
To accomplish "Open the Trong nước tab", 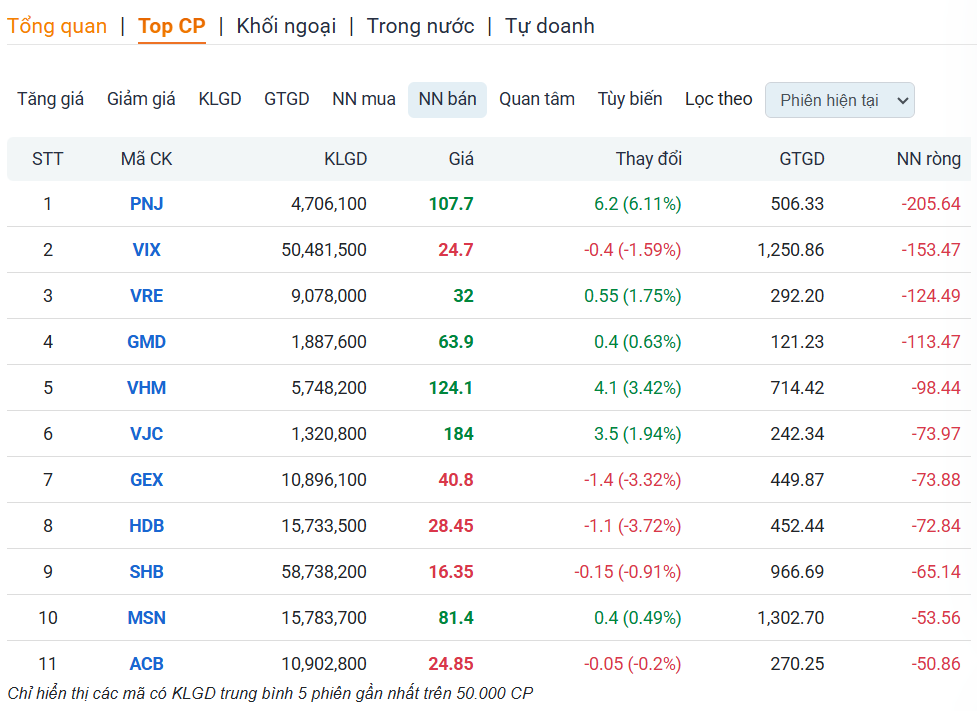I will coord(420,26).
